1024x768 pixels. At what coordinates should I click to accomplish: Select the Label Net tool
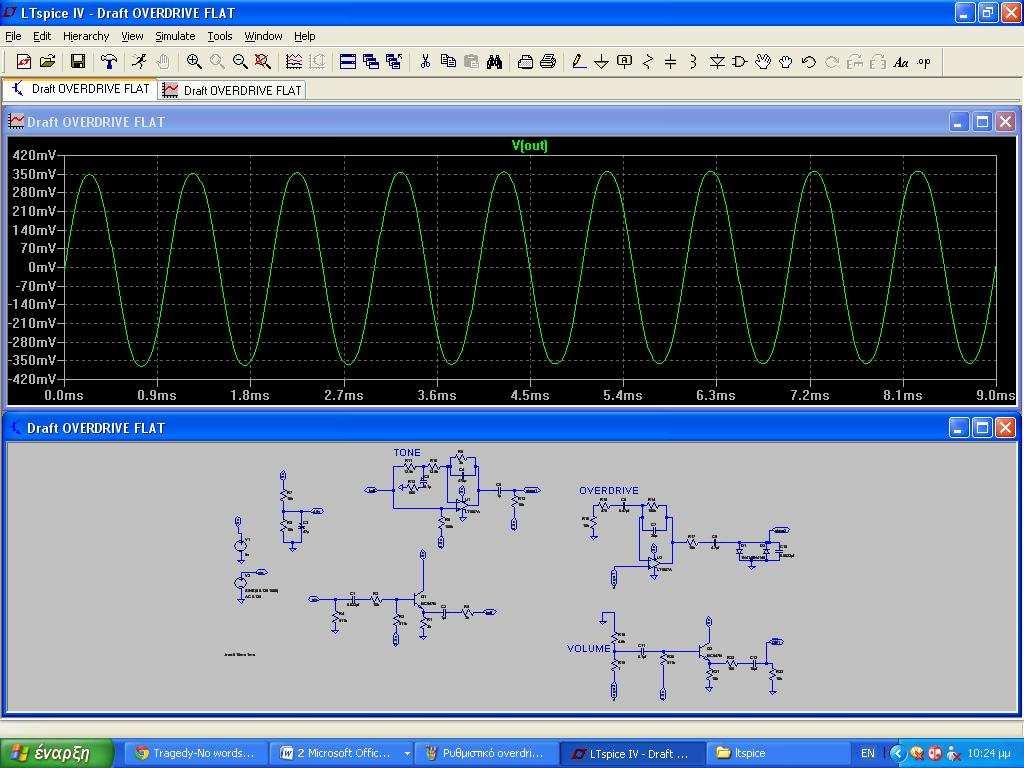[625, 62]
